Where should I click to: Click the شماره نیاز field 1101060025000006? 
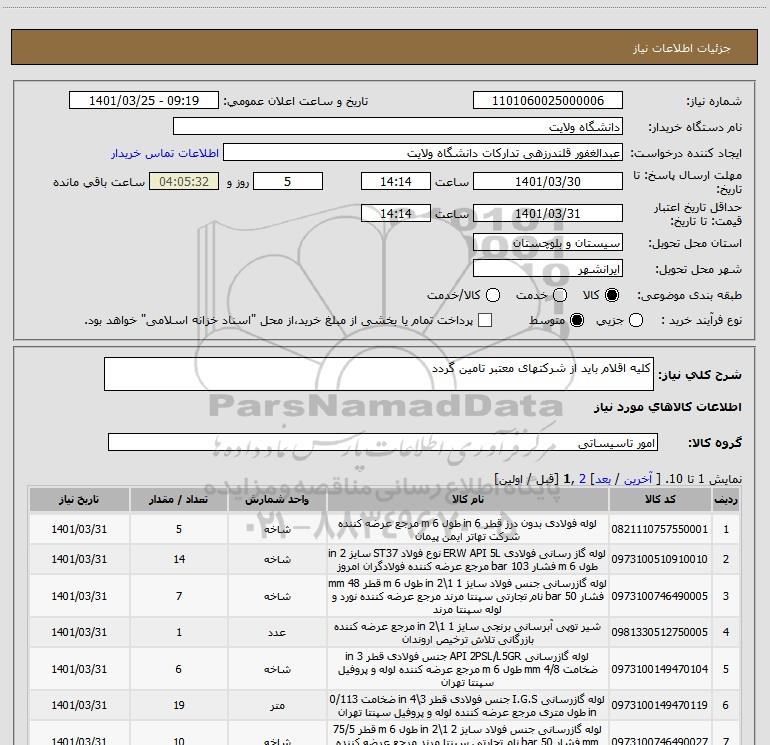tap(548, 101)
